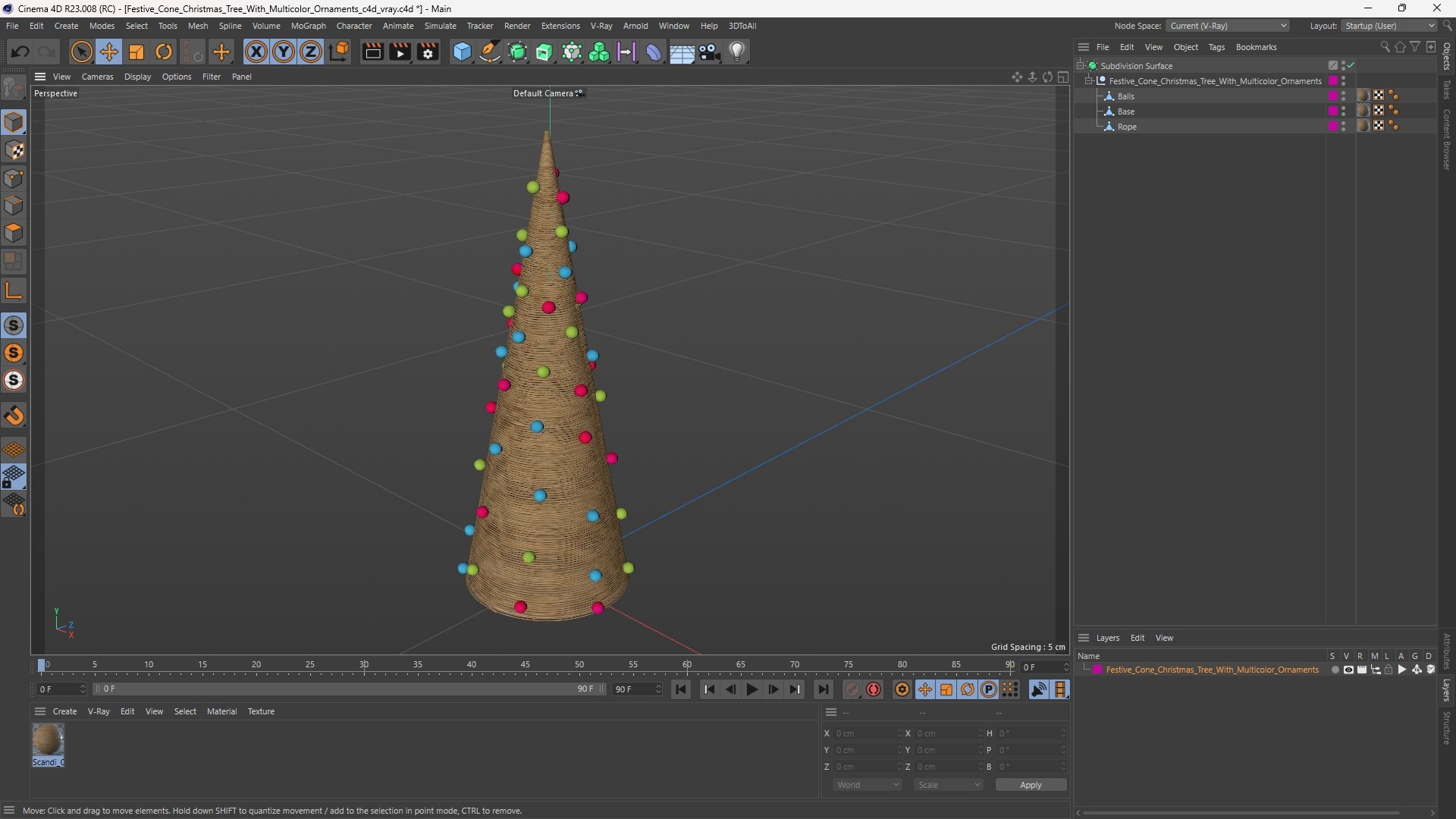Open the Node Space dropdown
The height and width of the screenshot is (819, 1456).
pyautogui.click(x=1227, y=26)
